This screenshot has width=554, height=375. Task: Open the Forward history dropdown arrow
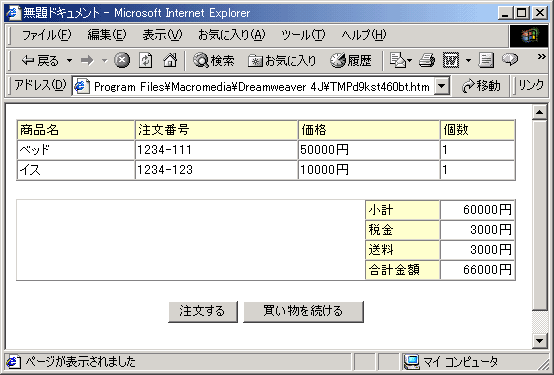(x=105, y=61)
